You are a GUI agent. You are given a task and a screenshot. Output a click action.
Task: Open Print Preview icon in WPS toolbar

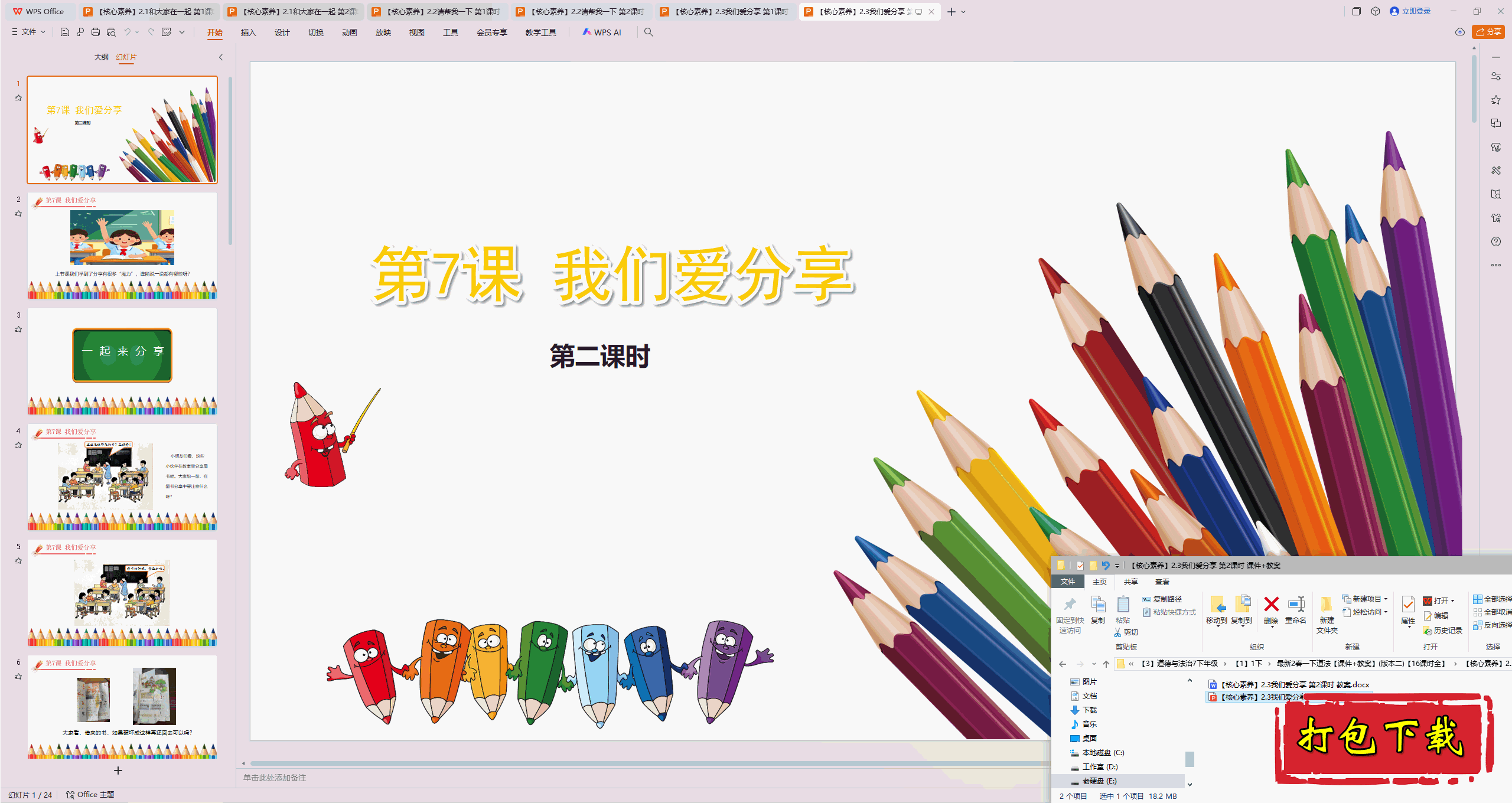[x=111, y=32]
